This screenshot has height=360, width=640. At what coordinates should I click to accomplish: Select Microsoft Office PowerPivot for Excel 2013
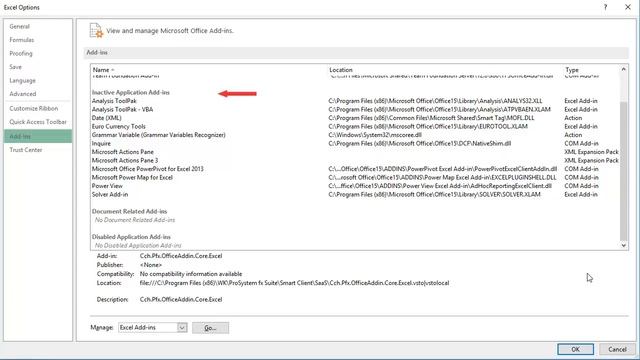coord(355,169)
